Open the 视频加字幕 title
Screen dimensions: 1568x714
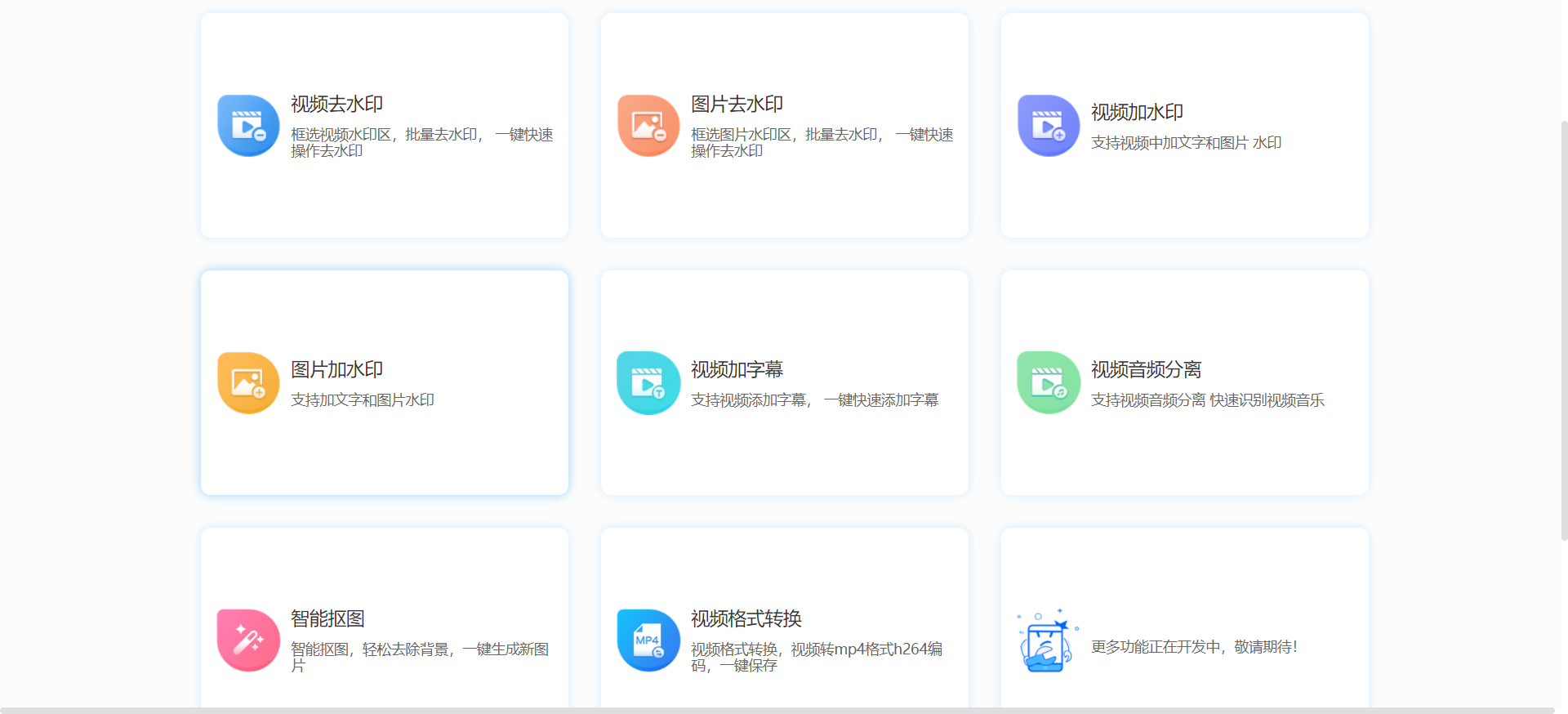(x=737, y=370)
